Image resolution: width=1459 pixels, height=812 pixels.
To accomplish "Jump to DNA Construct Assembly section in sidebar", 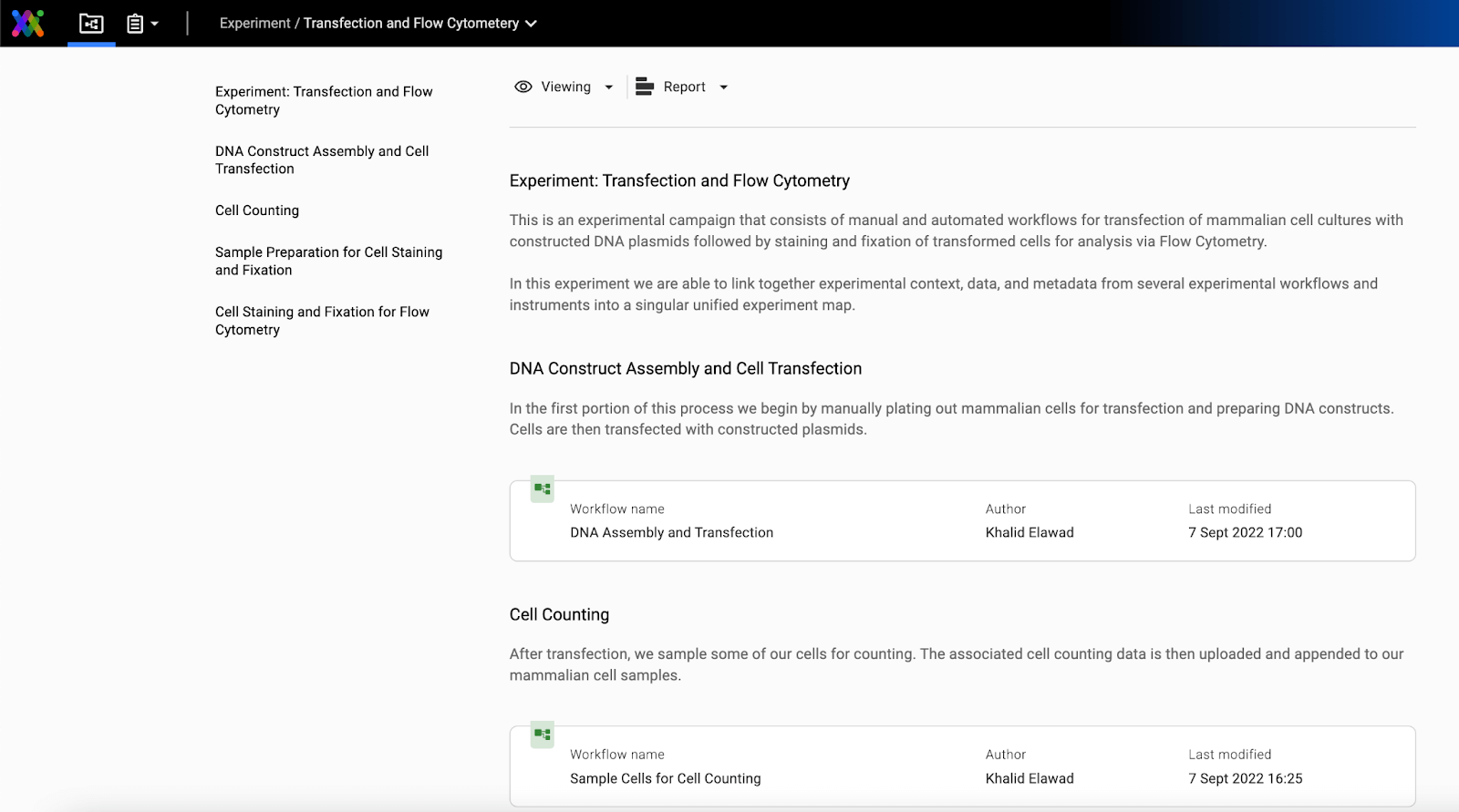I will click(322, 159).
